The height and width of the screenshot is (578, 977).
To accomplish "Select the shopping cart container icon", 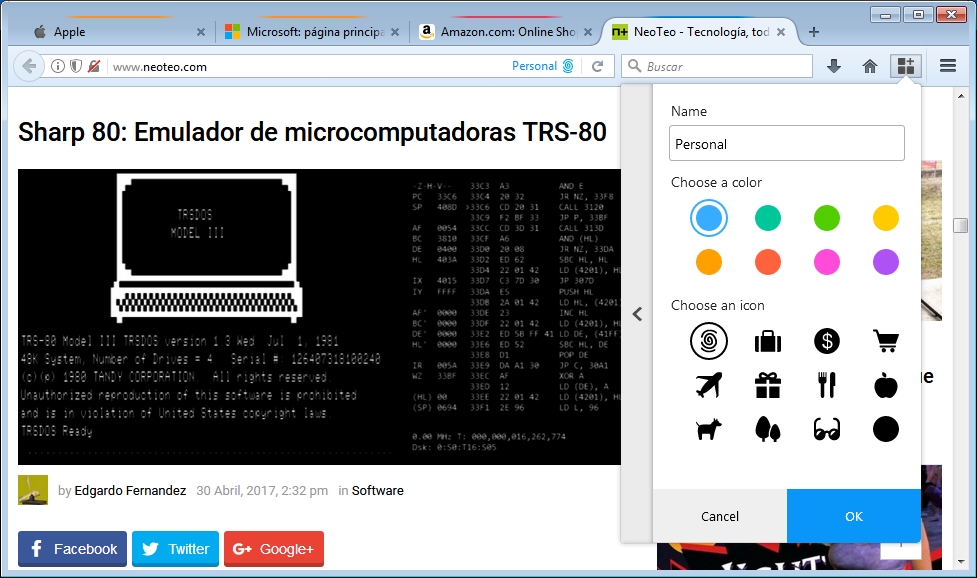I will click(885, 341).
